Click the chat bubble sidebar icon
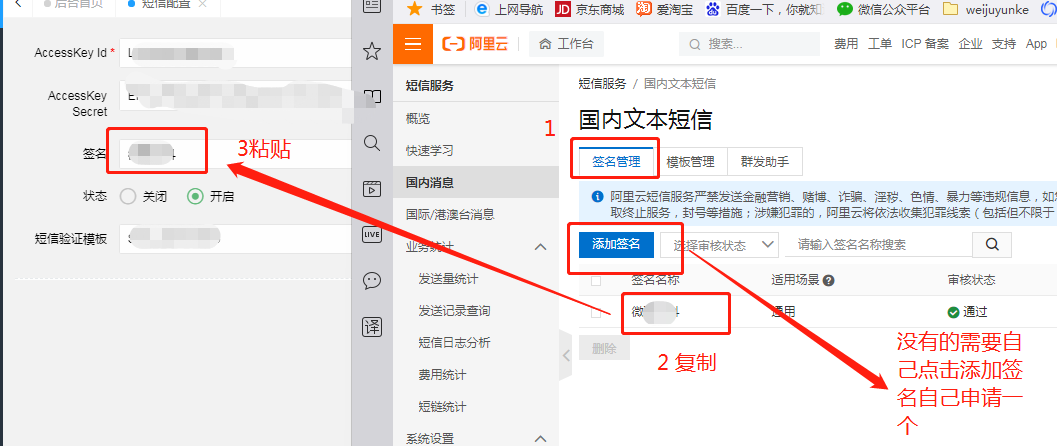Screen dimensions: 1057x446 [372, 280]
